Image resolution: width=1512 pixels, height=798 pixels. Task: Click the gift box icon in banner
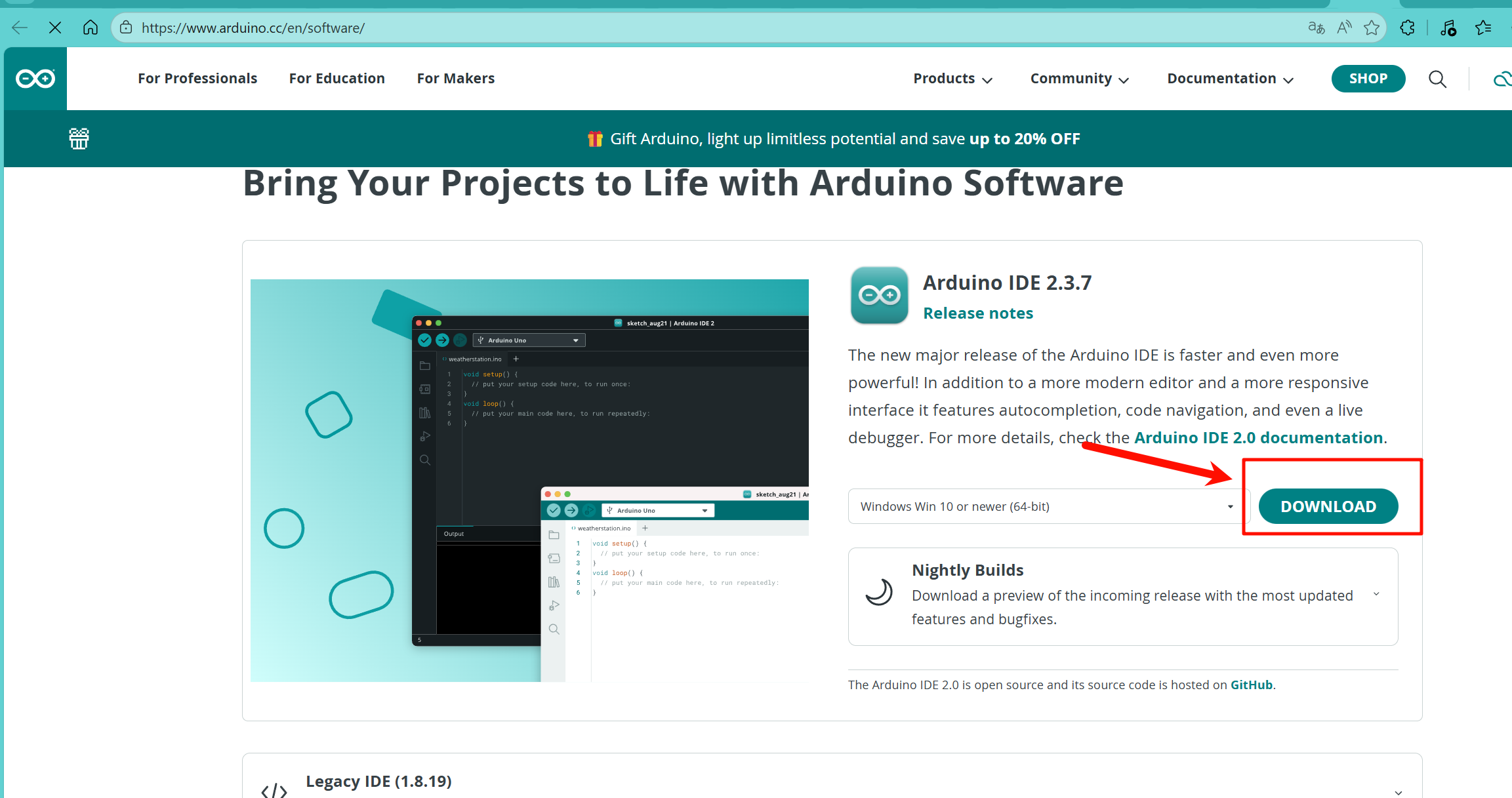coord(79,138)
